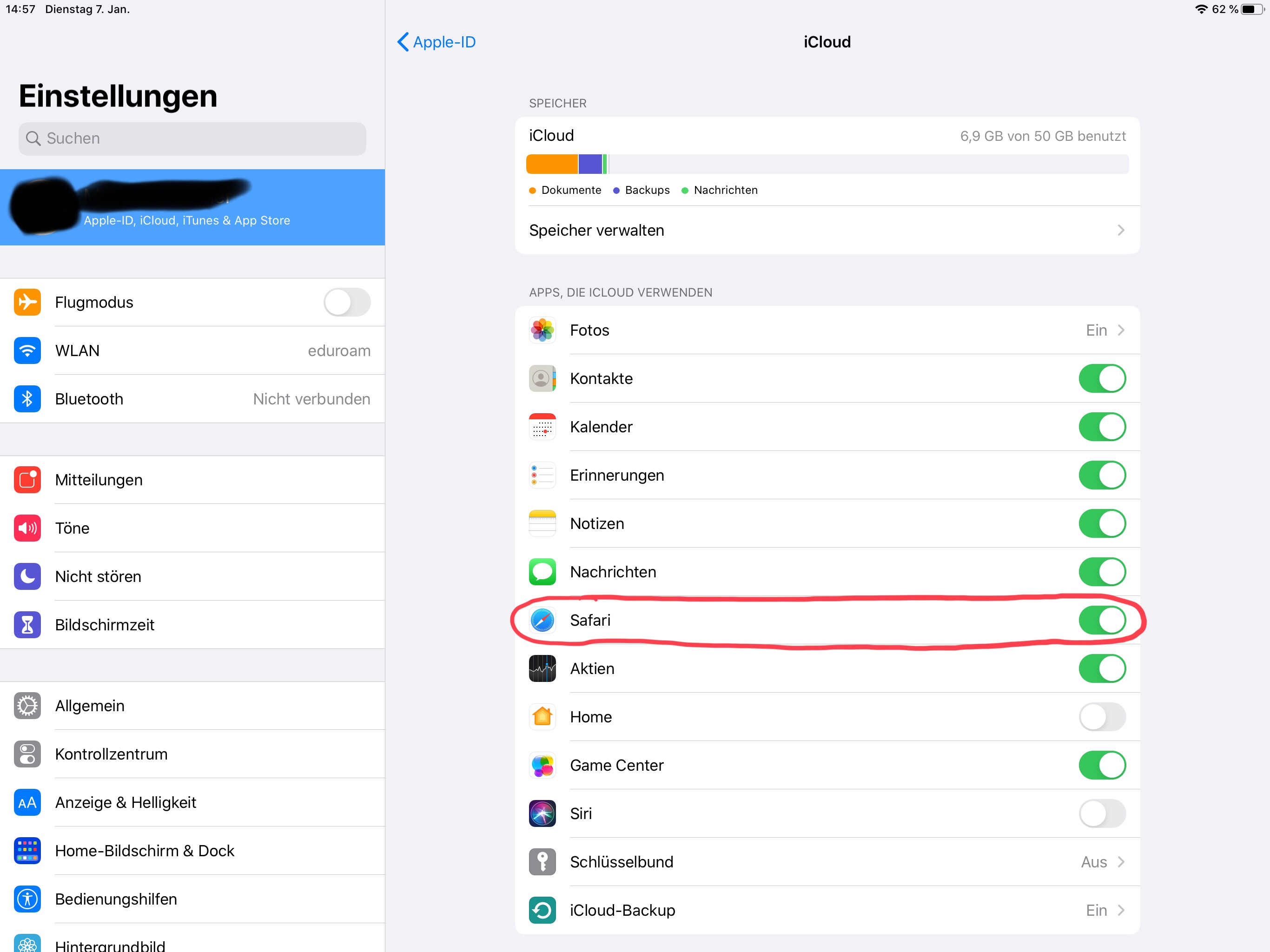Image resolution: width=1270 pixels, height=952 pixels.
Task: Tap the iCloud-Backup circular arrow icon
Action: click(542, 910)
